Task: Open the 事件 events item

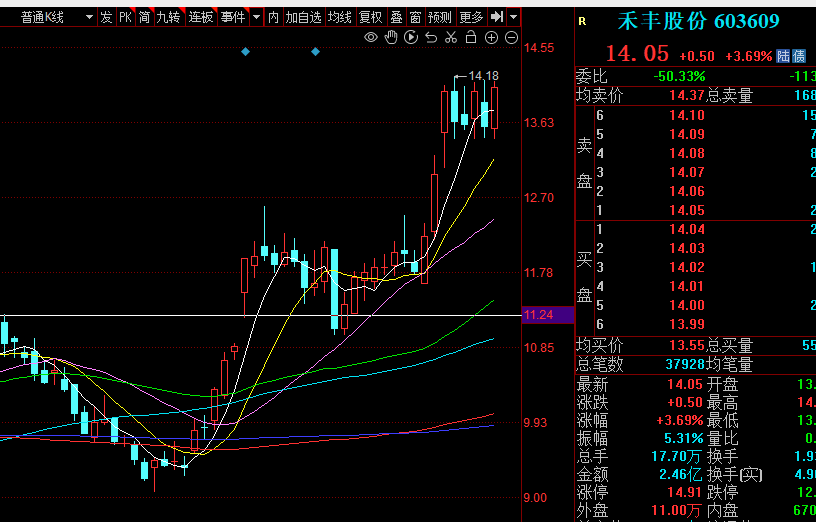Action: tap(233, 18)
